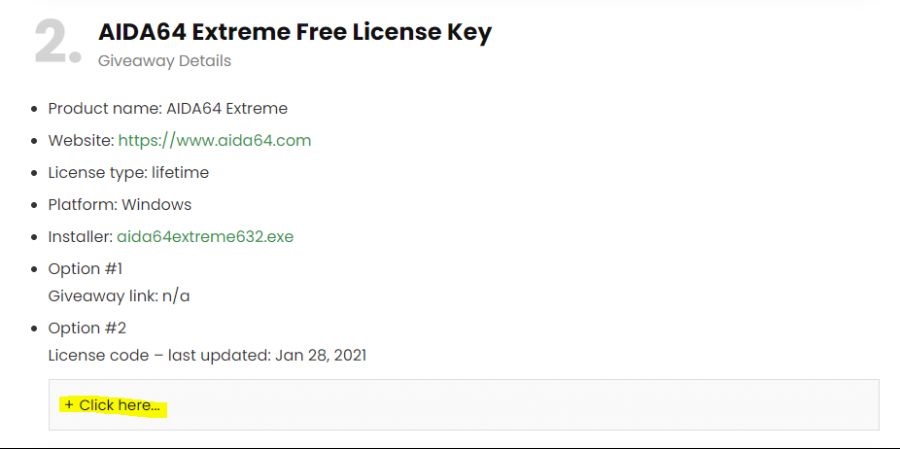Download the aida64extreme632.exe installer link
The height and width of the screenshot is (449, 900).
tap(205, 237)
